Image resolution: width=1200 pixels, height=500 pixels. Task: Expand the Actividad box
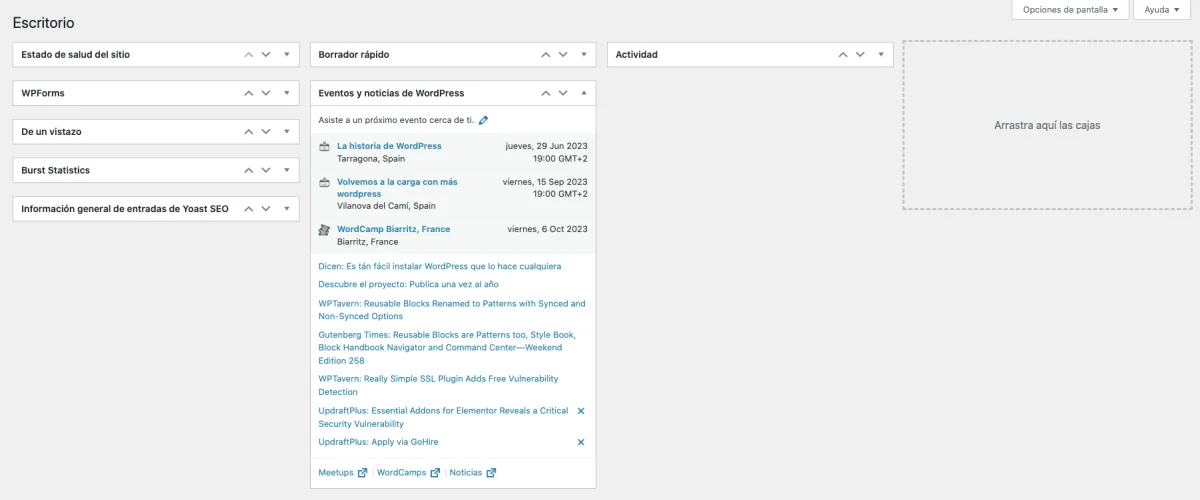pyautogui.click(x=881, y=55)
